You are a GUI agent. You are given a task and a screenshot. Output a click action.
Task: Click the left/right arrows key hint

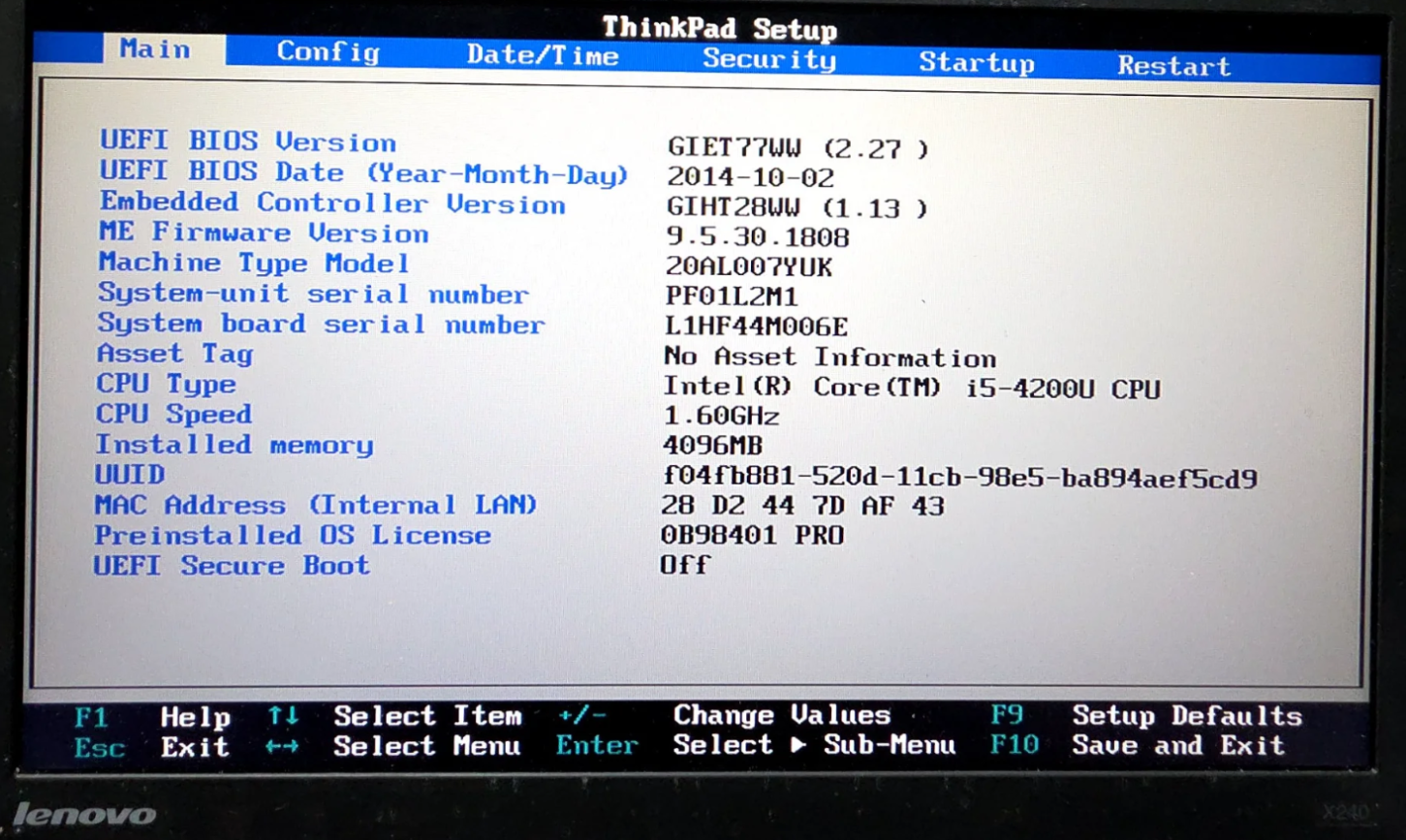tap(282, 746)
